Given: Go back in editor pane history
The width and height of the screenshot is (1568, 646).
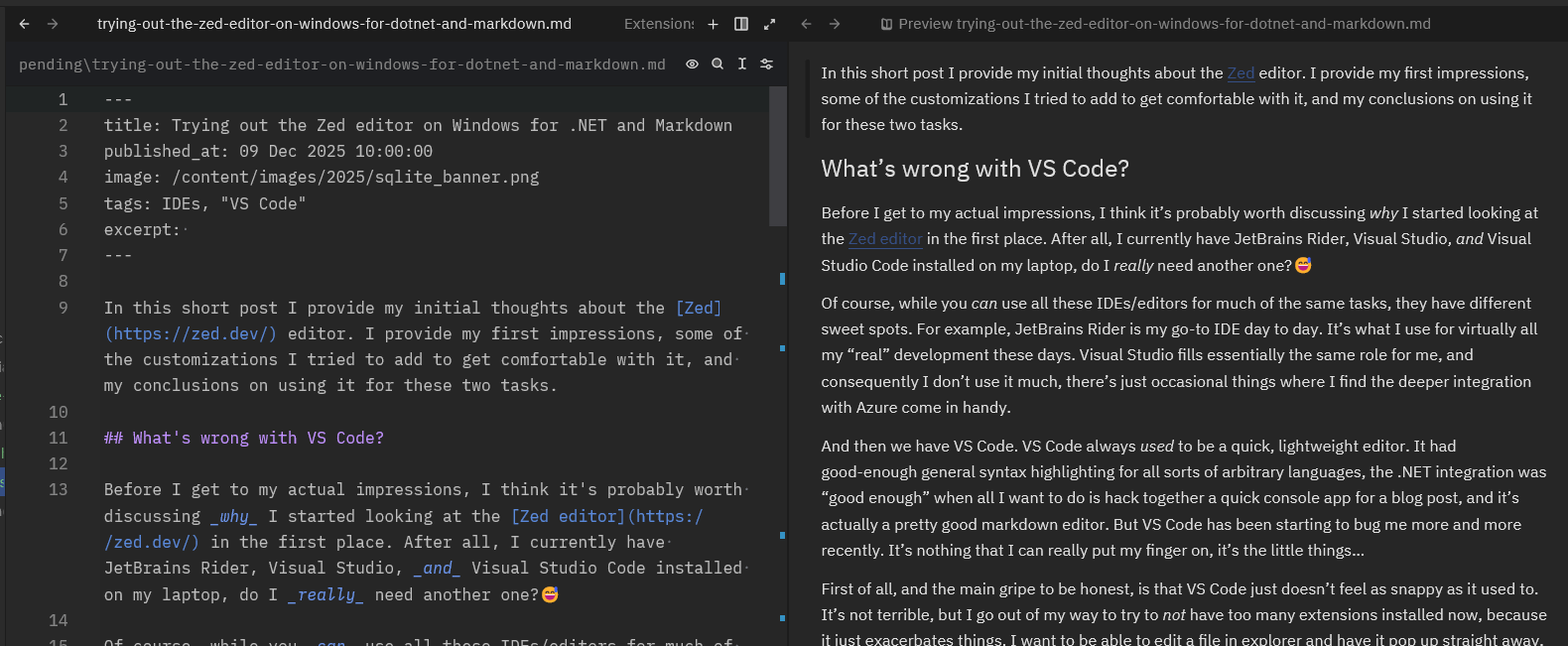Looking at the screenshot, I should (x=25, y=24).
